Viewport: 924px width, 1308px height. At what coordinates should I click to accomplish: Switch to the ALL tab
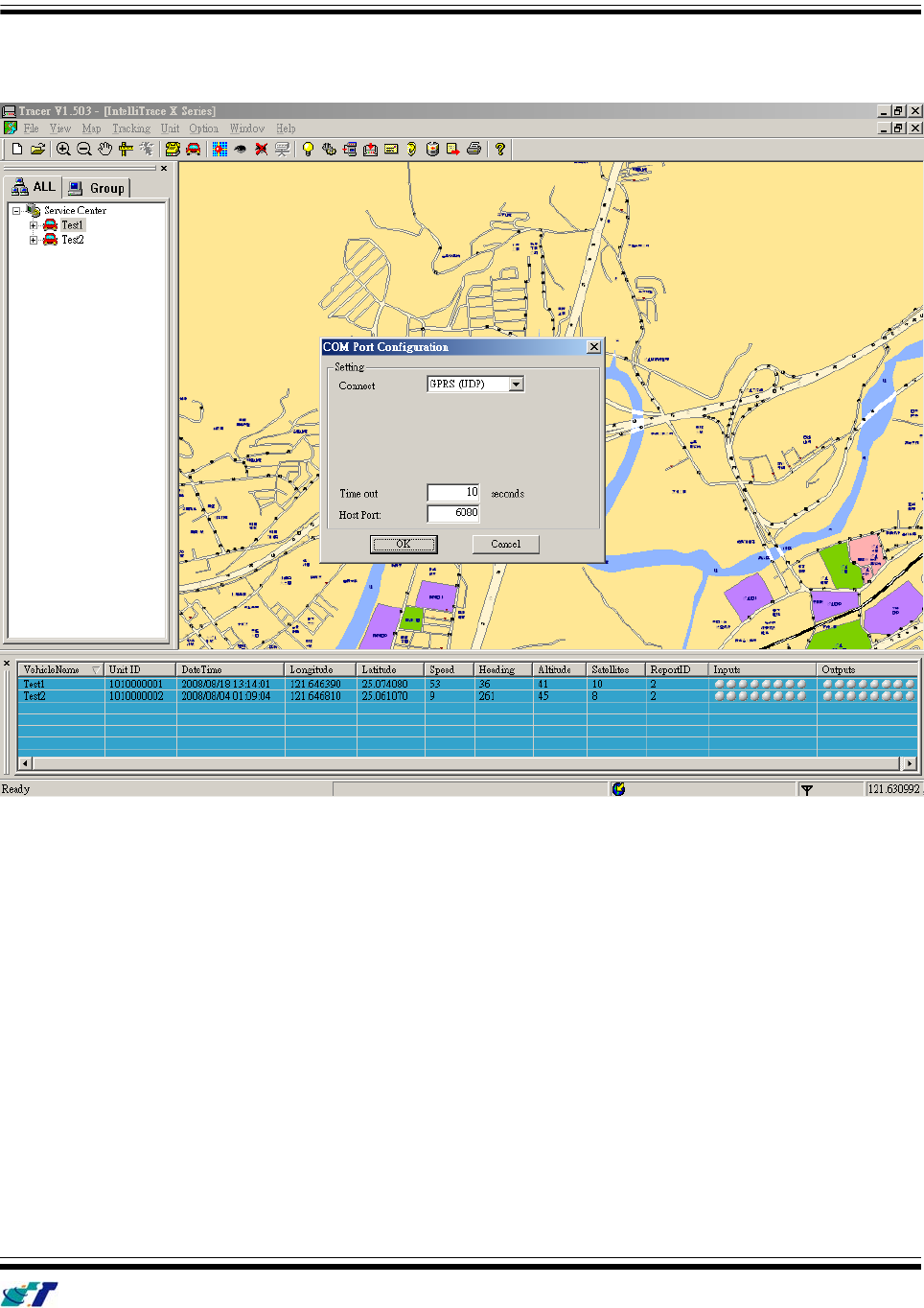point(34,187)
